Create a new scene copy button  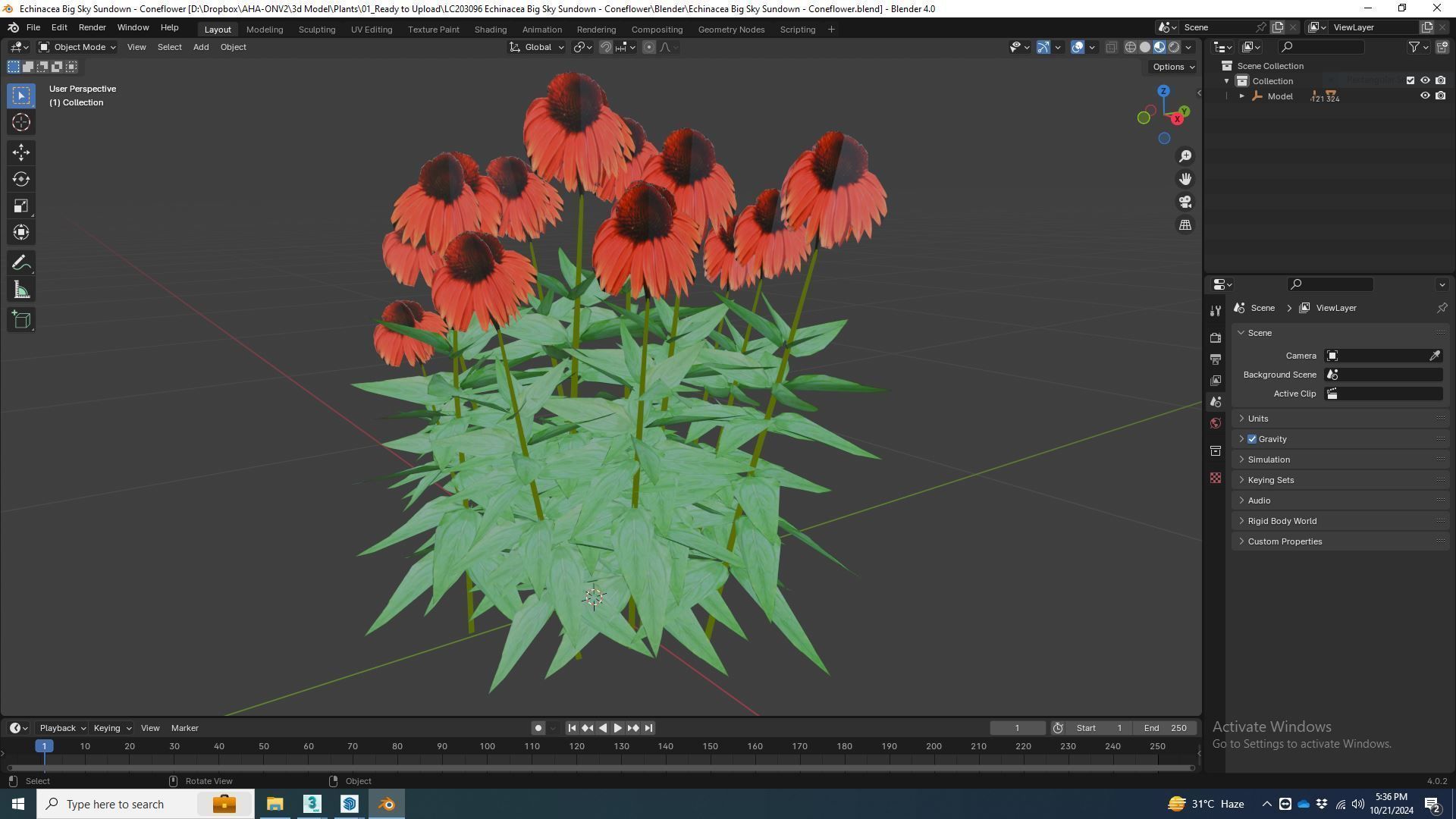pos(1278,27)
